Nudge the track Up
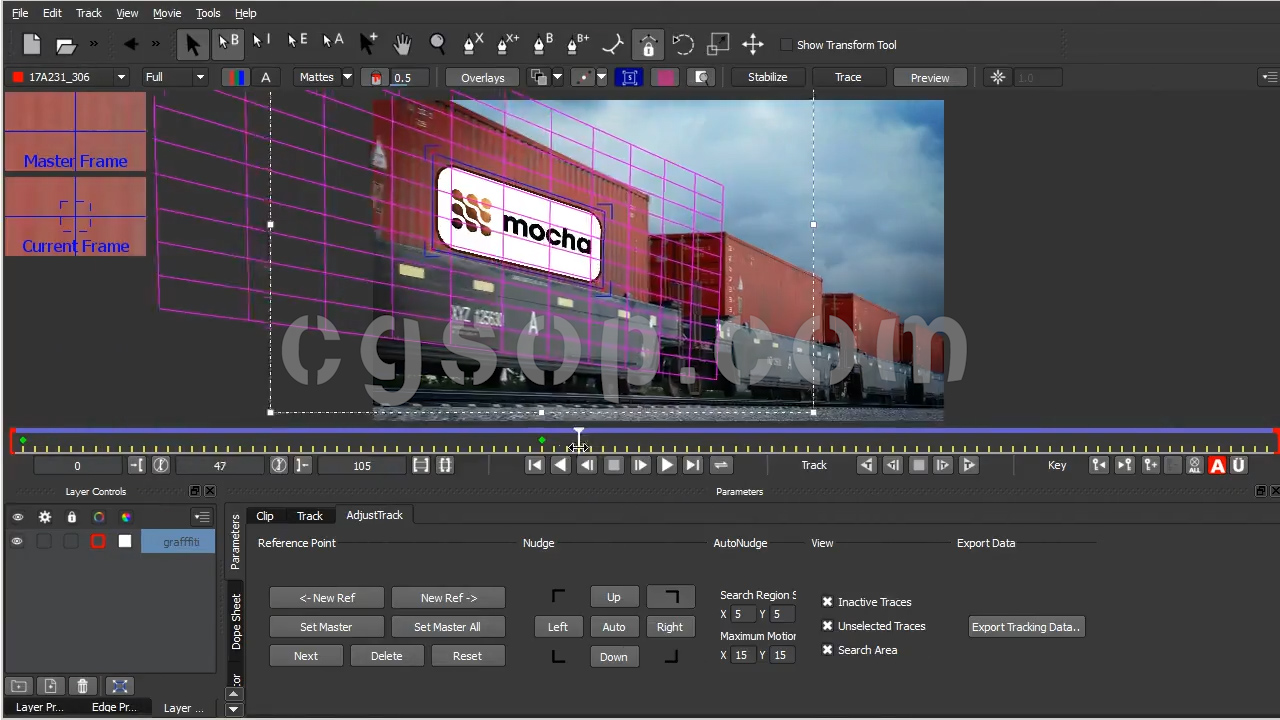Image resolution: width=1280 pixels, height=720 pixels. [614, 598]
